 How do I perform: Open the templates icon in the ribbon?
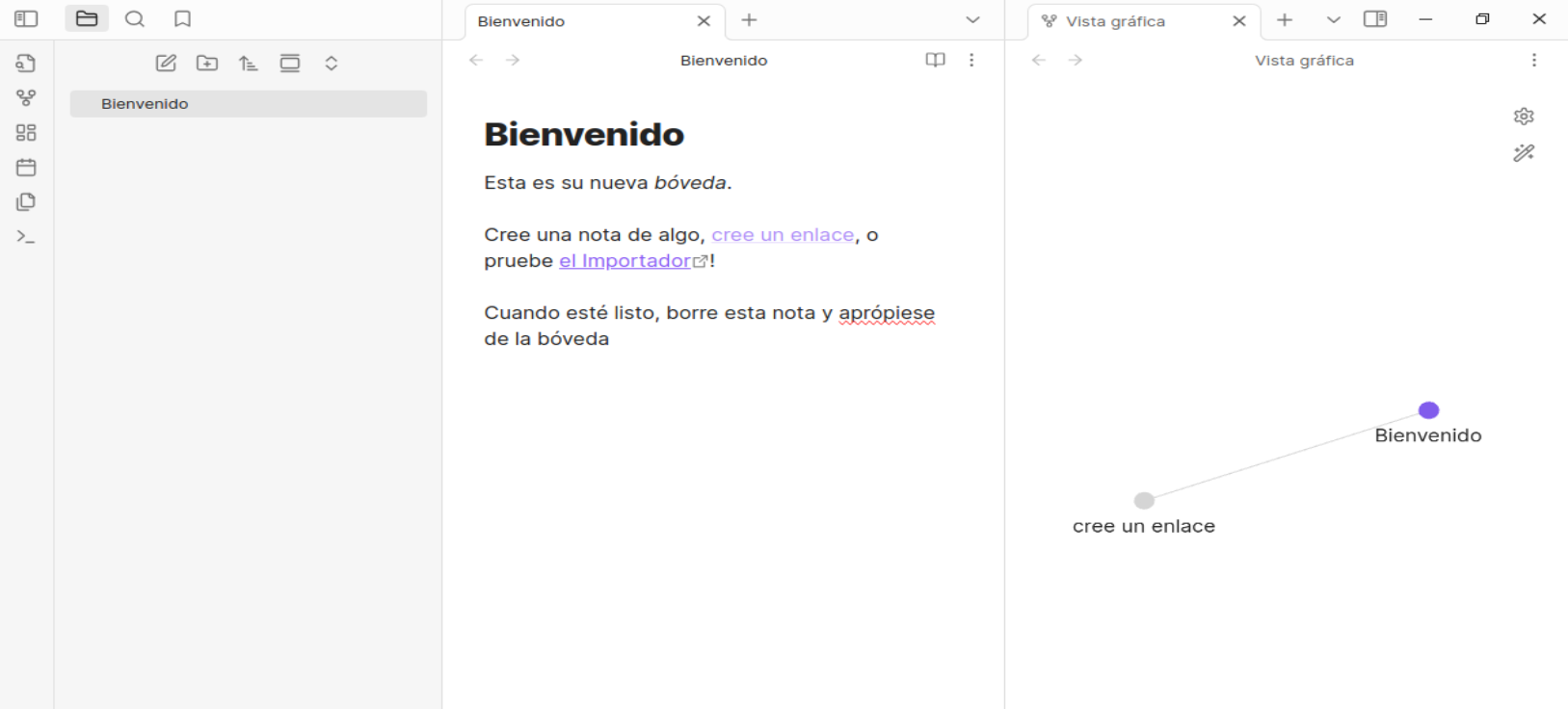point(26,202)
